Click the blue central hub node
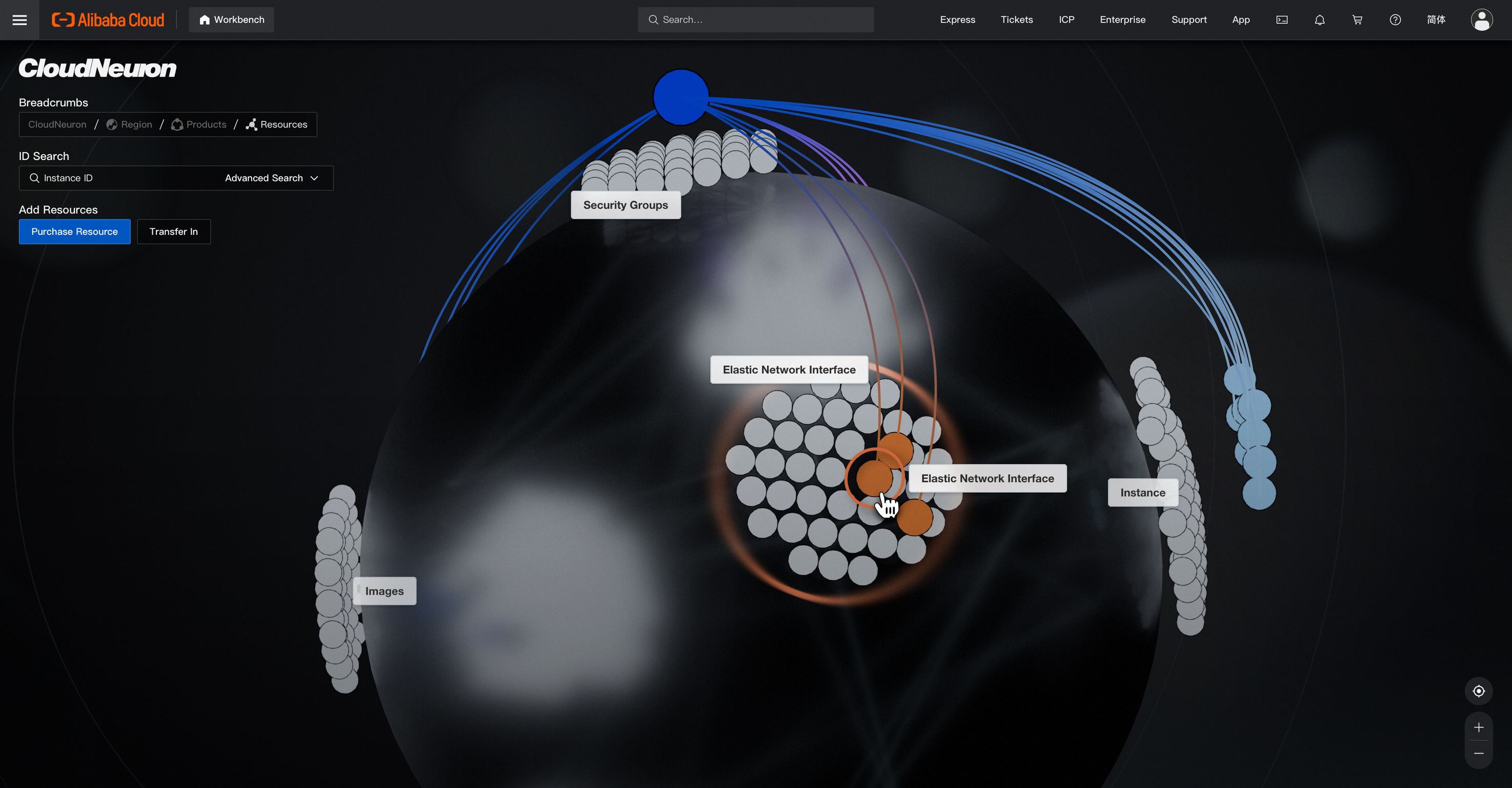This screenshot has height=788, width=1512. 681,96
